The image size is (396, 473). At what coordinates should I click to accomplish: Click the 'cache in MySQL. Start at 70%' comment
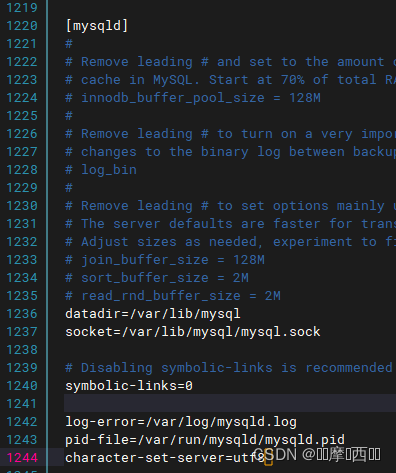231,80
